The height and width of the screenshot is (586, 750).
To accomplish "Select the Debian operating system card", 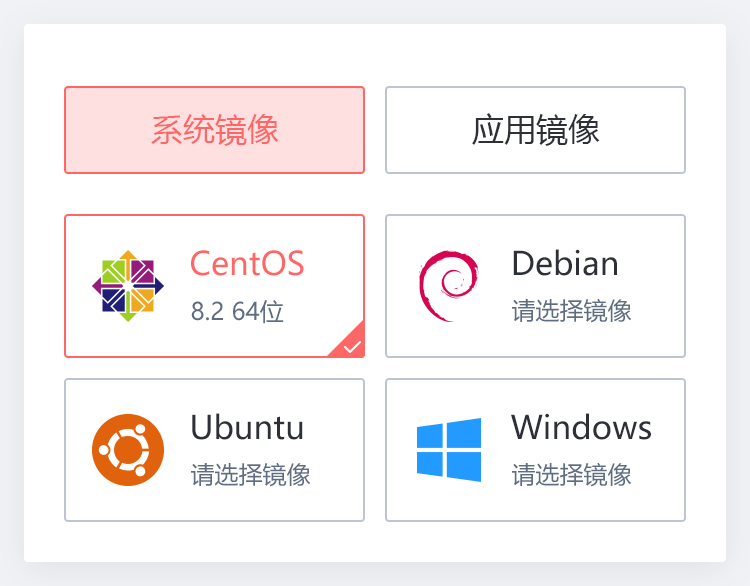I will 535,286.
